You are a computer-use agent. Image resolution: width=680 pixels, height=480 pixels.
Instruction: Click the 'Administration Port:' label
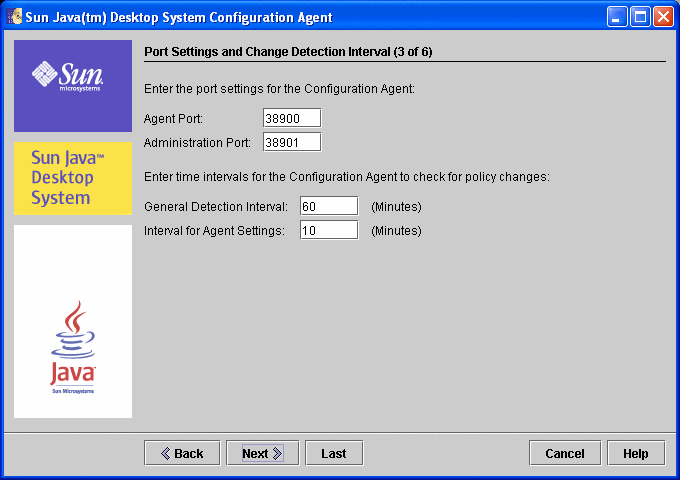(197, 143)
